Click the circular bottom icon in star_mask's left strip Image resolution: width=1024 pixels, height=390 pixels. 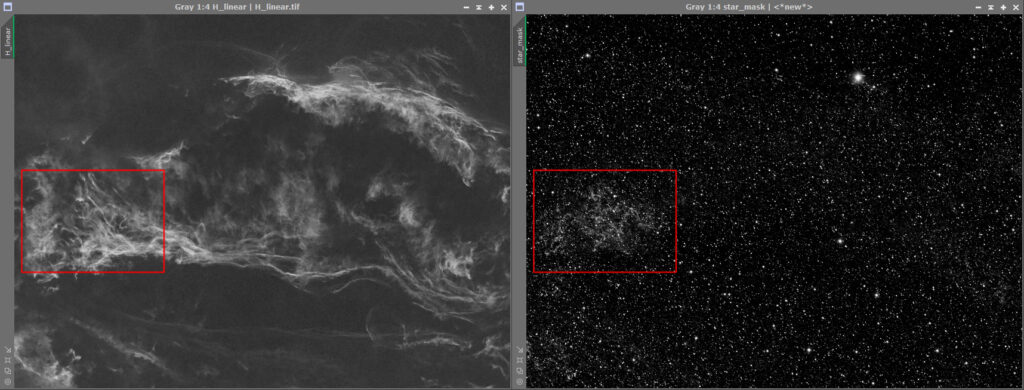click(x=520, y=381)
